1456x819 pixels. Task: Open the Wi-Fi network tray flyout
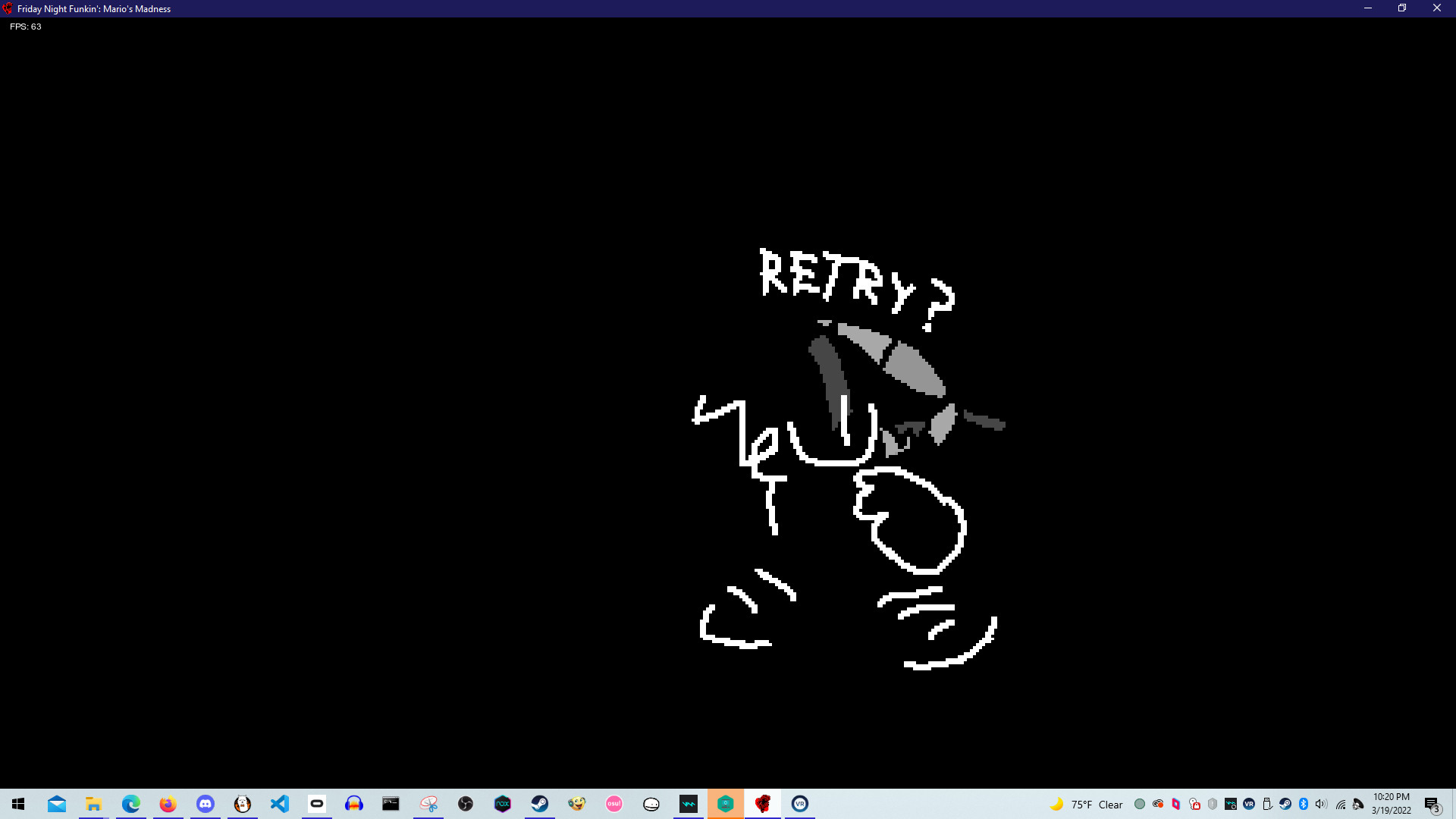1340,804
